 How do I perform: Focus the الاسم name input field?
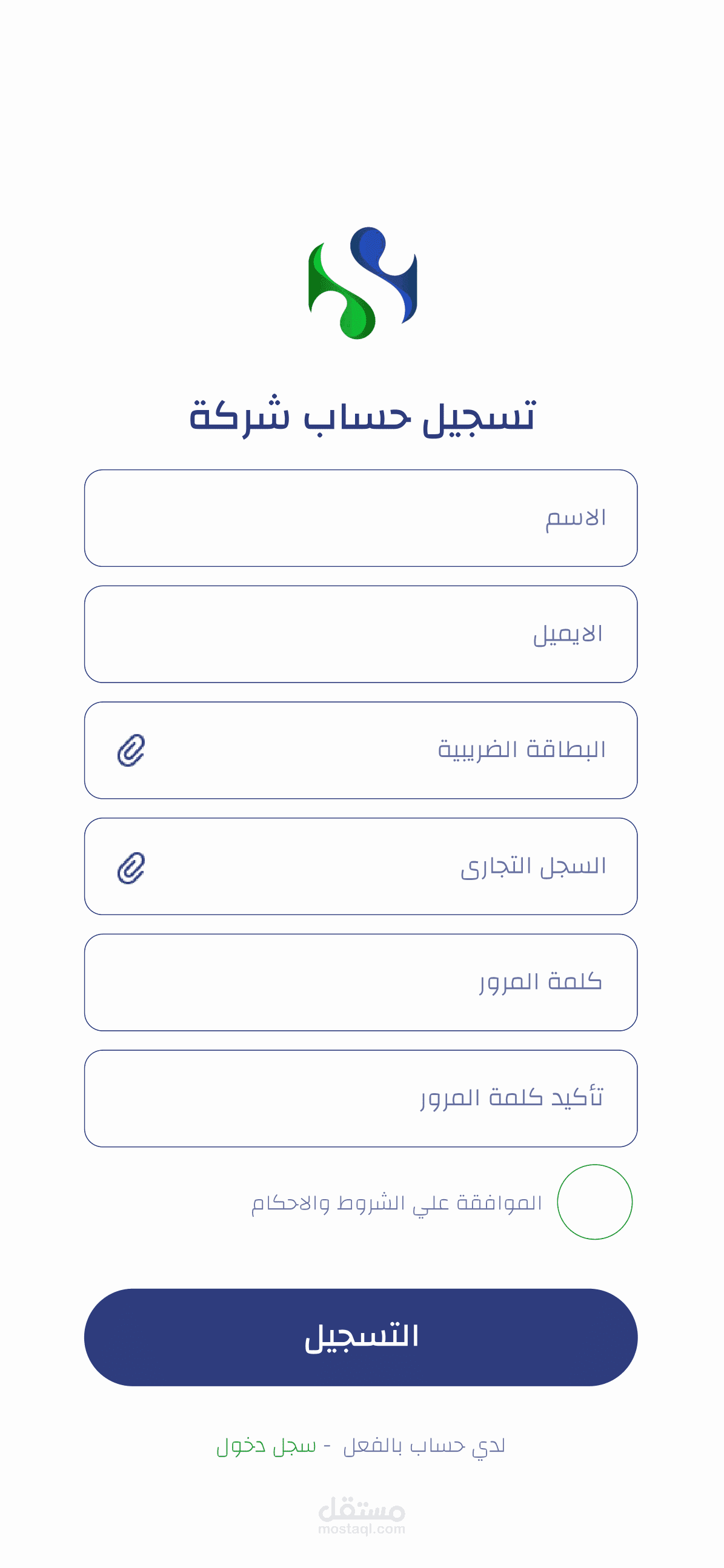click(360, 518)
